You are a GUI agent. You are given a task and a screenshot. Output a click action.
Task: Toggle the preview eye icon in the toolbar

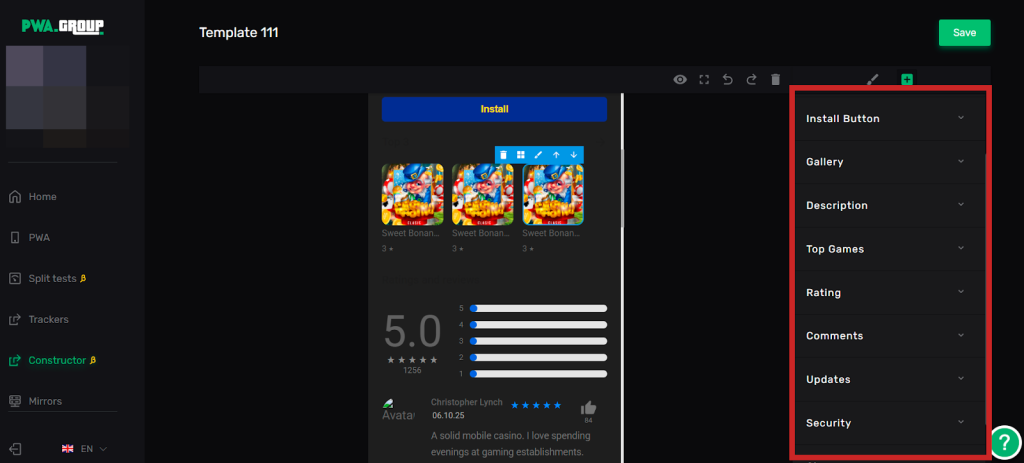click(x=680, y=80)
